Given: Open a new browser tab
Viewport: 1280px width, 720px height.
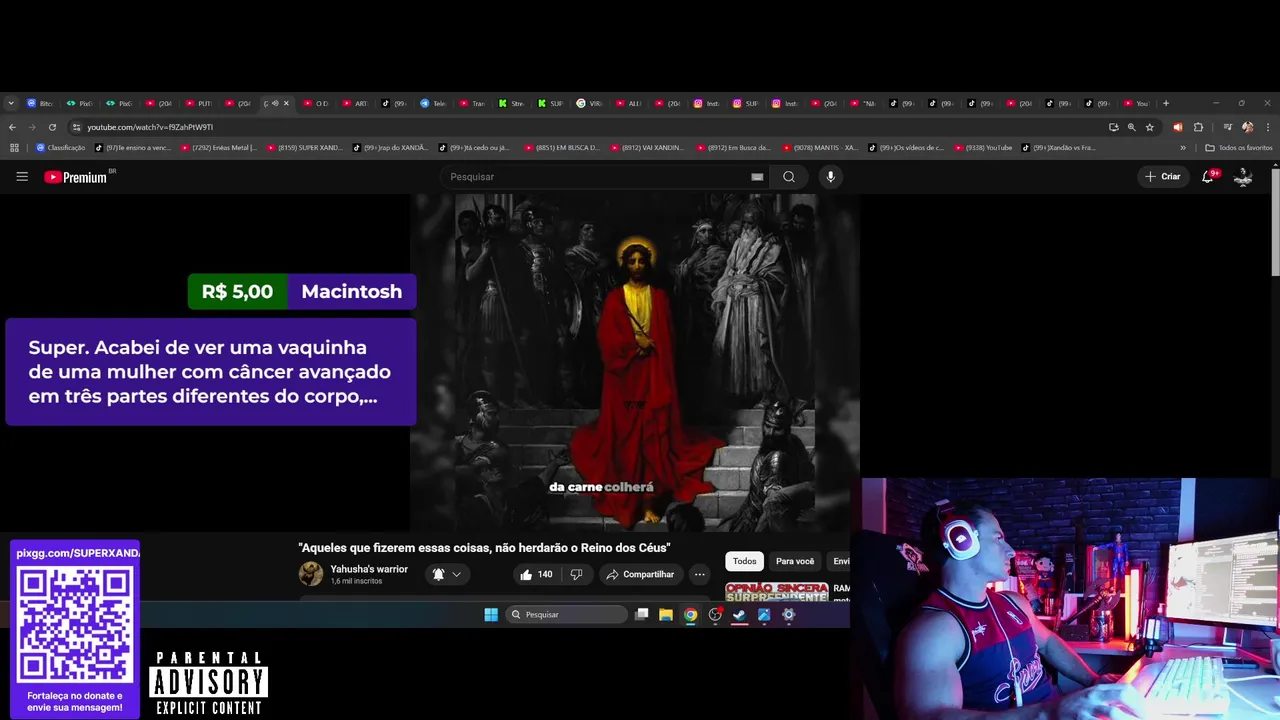Looking at the screenshot, I should (1165, 103).
